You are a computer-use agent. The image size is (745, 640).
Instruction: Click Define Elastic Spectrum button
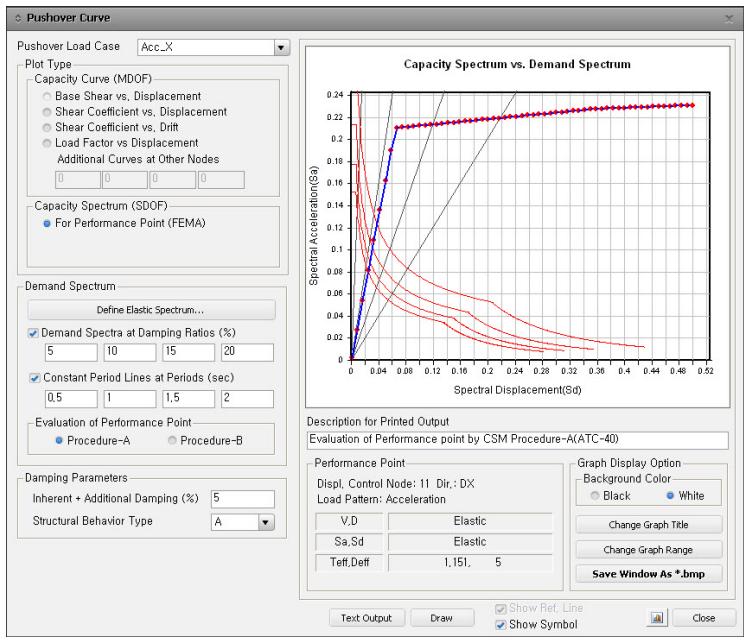point(151,310)
